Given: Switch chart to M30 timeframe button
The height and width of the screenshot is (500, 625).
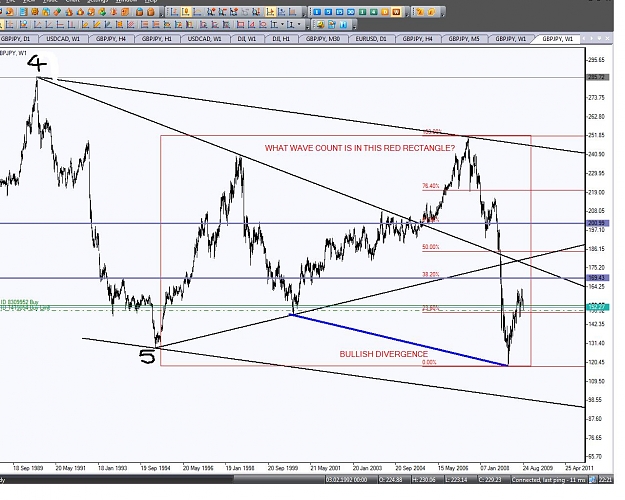Looking at the screenshot, I should (351, 12).
